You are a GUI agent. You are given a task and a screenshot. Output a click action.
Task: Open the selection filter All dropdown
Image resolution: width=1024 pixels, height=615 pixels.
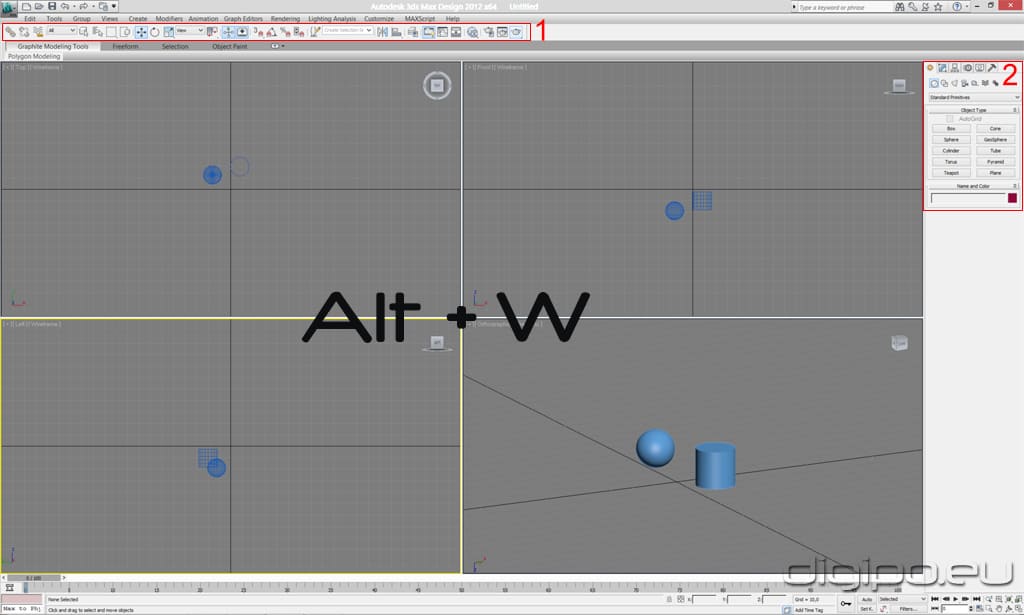[x=60, y=31]
